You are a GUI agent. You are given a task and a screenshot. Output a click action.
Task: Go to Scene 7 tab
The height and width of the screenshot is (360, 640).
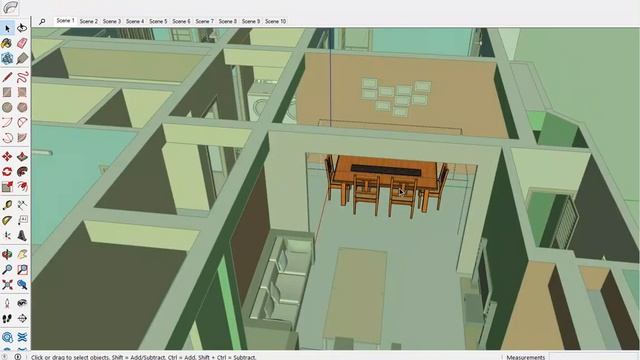coord(205,21)
